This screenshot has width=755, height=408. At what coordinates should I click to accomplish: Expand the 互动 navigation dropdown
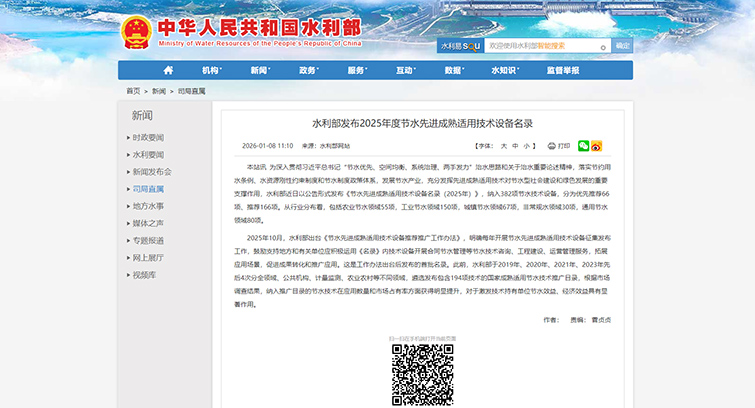click(406, 70)
